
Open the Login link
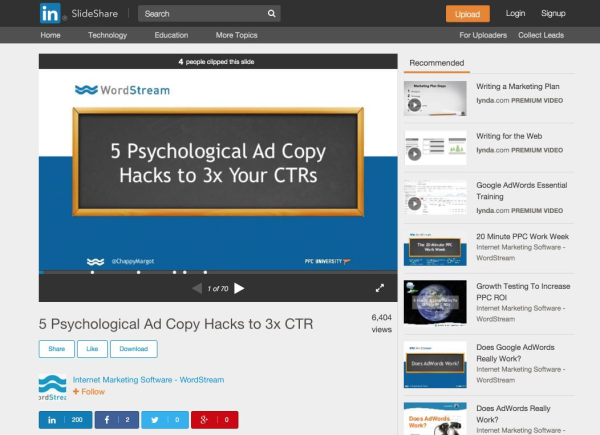515,13
